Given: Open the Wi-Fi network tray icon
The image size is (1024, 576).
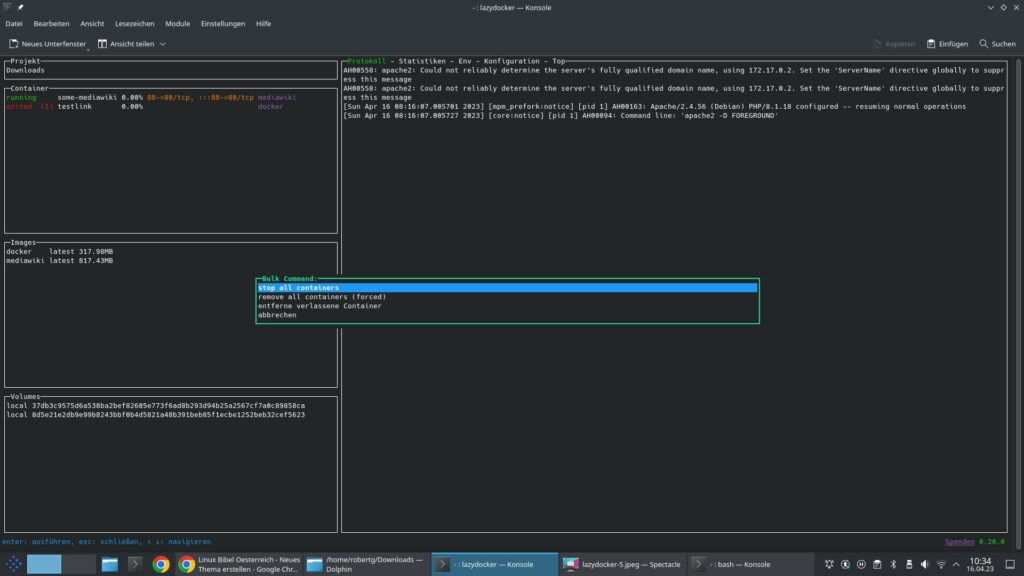Looking at the screenshot, I should point(941,564).
